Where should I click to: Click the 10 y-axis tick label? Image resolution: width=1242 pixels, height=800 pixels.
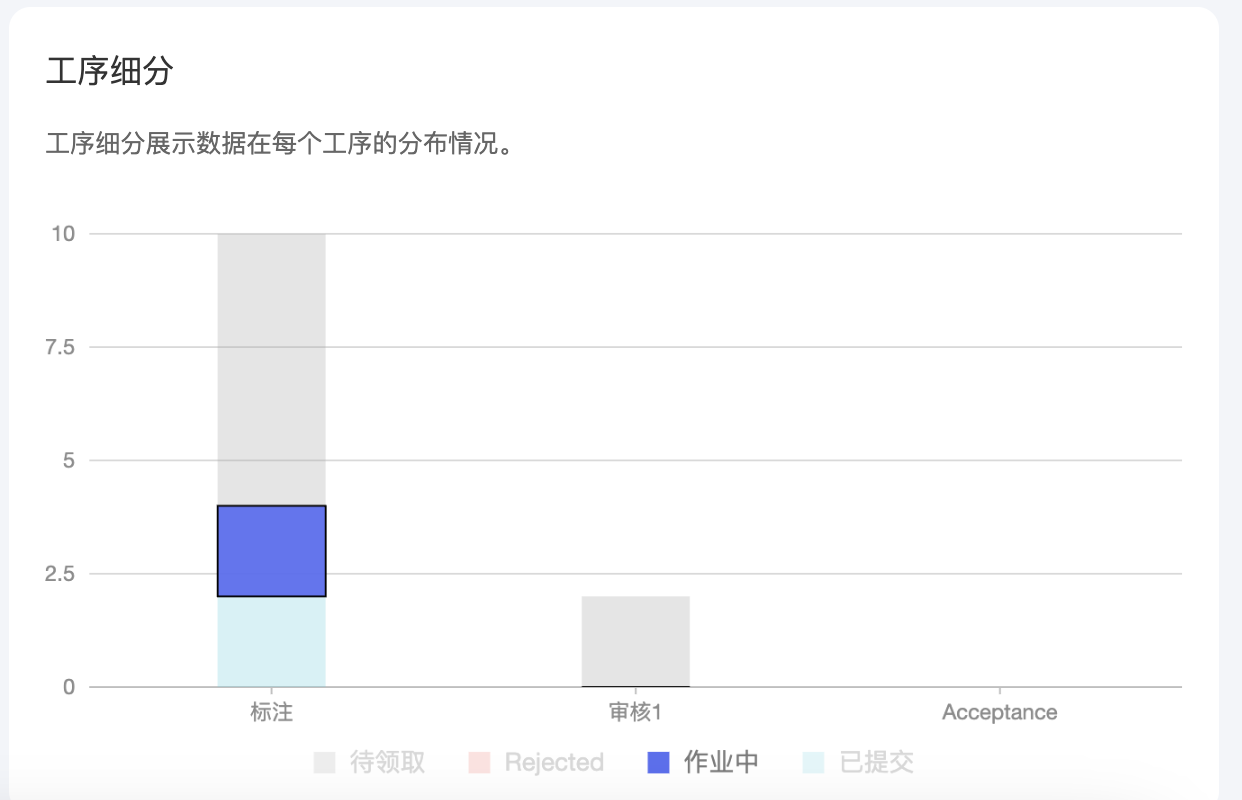63,234
